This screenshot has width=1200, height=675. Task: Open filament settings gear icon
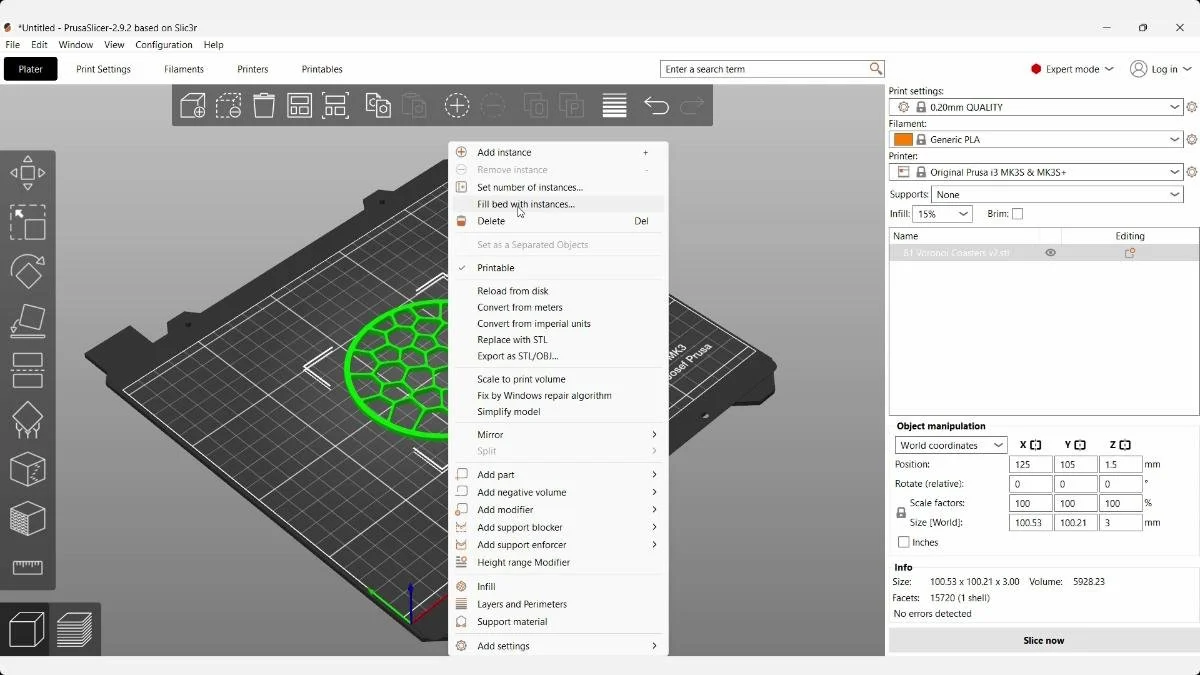coord(1191,140)
